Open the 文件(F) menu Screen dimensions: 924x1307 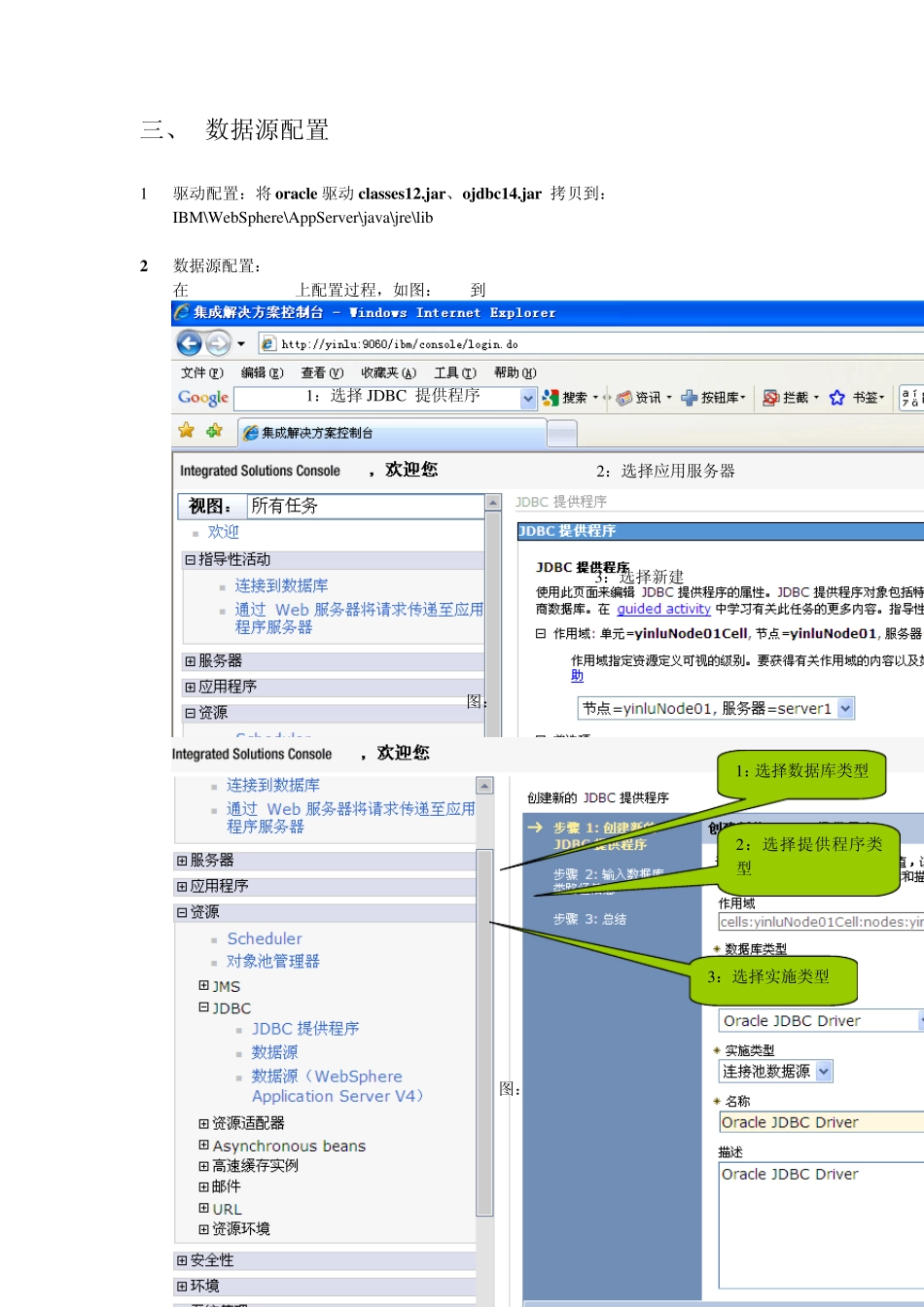(201, 372)
